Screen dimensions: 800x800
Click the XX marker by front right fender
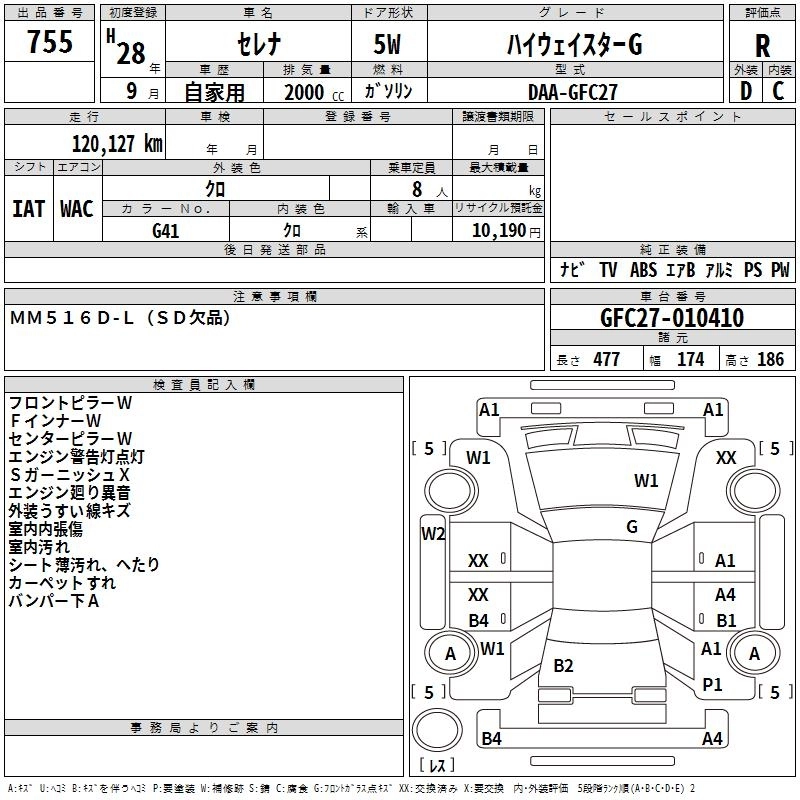point(726,458)
